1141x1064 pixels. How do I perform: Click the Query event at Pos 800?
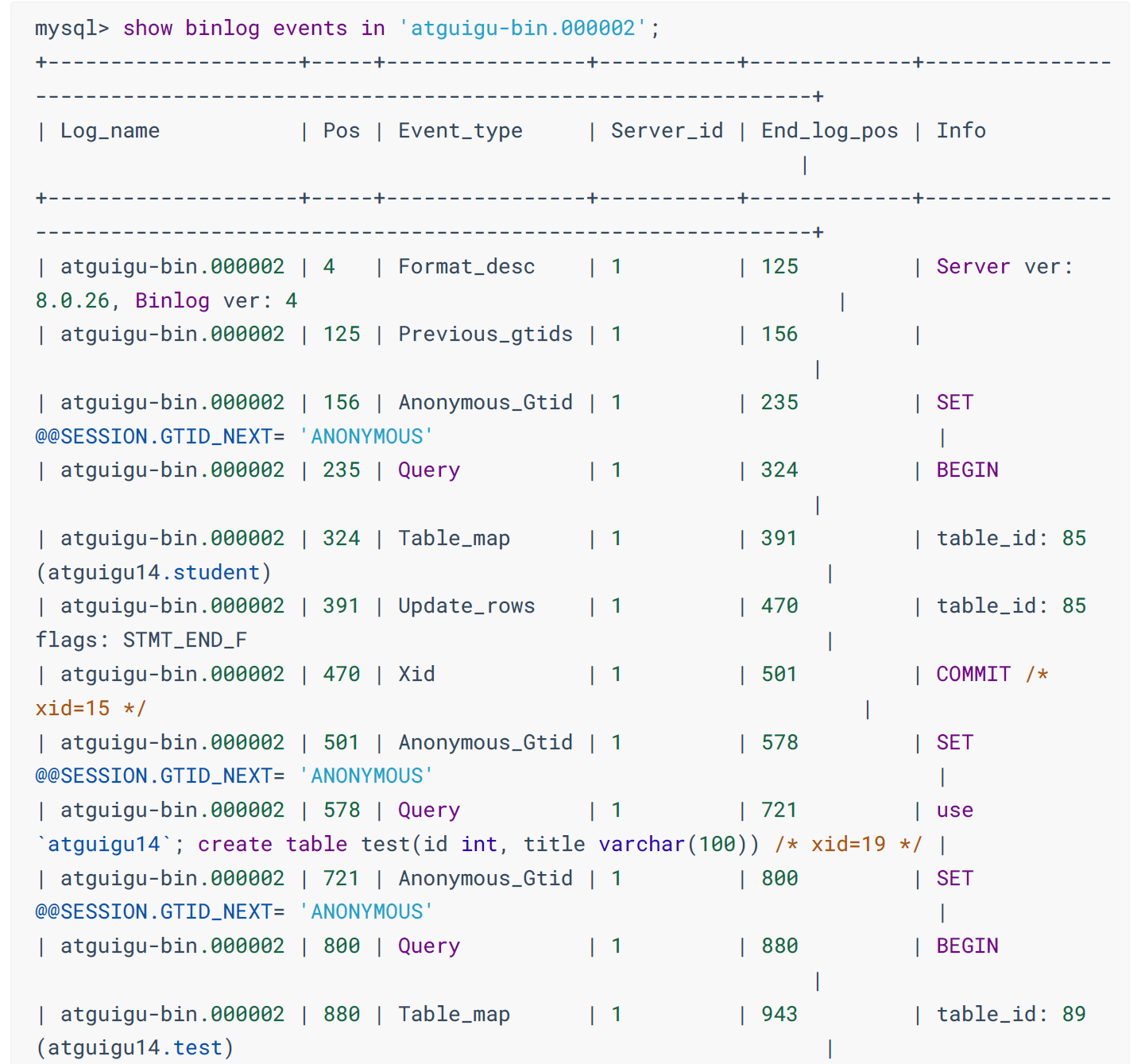point(429,946)
